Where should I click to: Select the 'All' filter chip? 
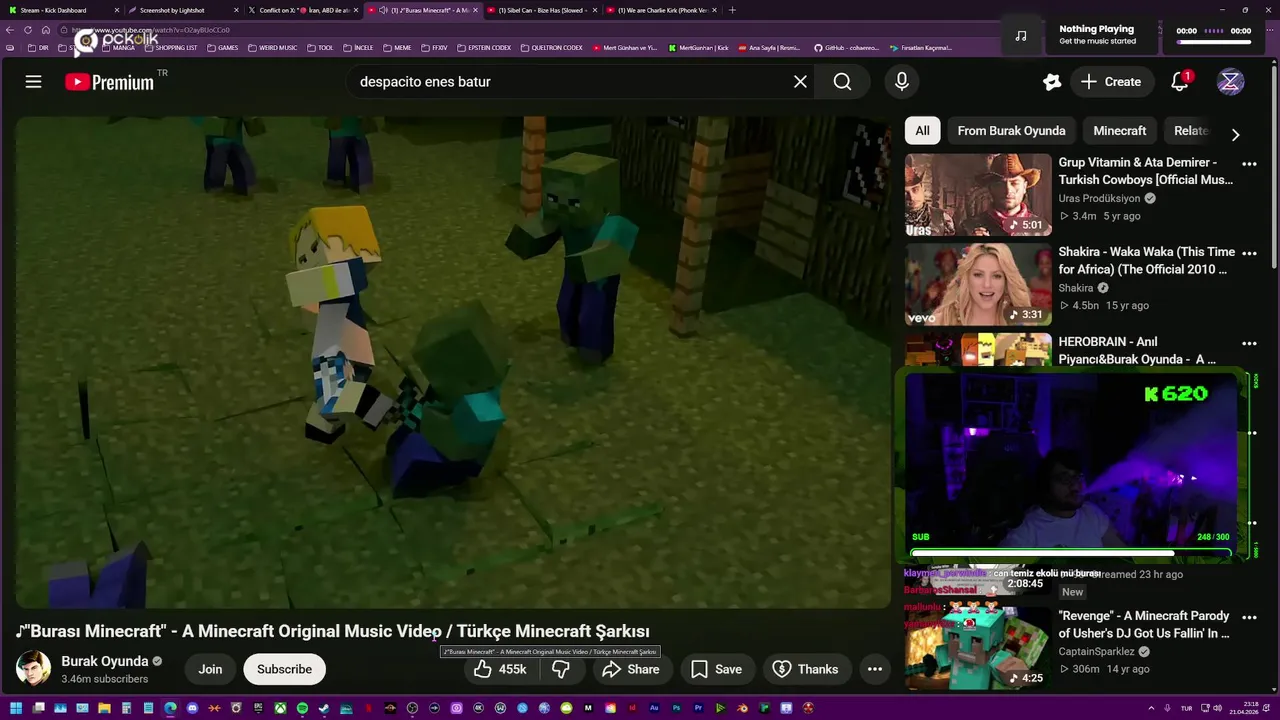pyautogui.click(x=922, y=131)
